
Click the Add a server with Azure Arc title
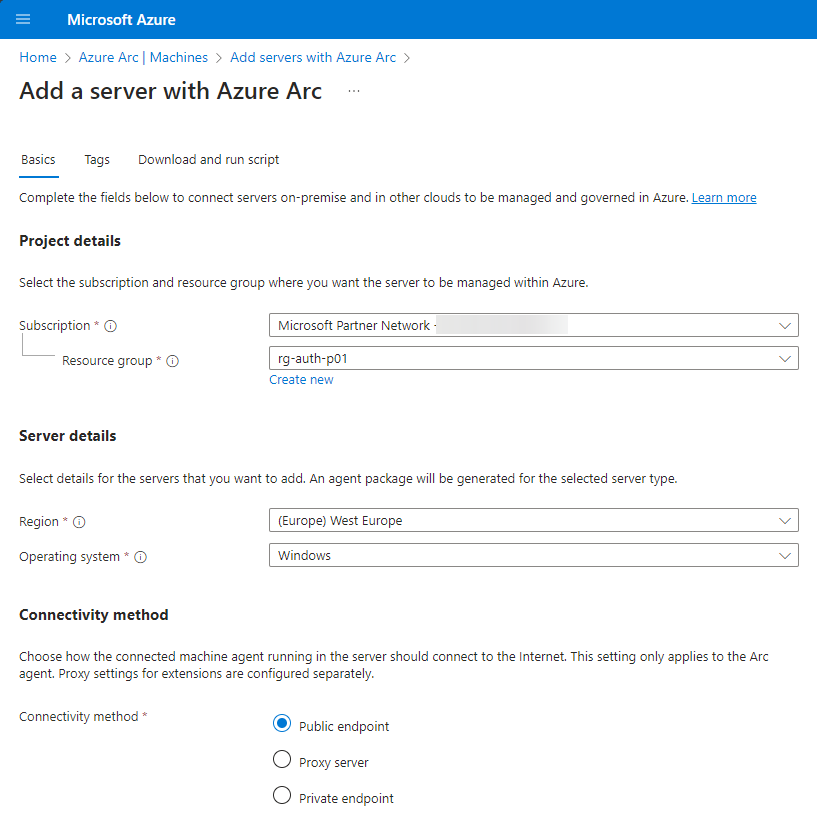171,91
